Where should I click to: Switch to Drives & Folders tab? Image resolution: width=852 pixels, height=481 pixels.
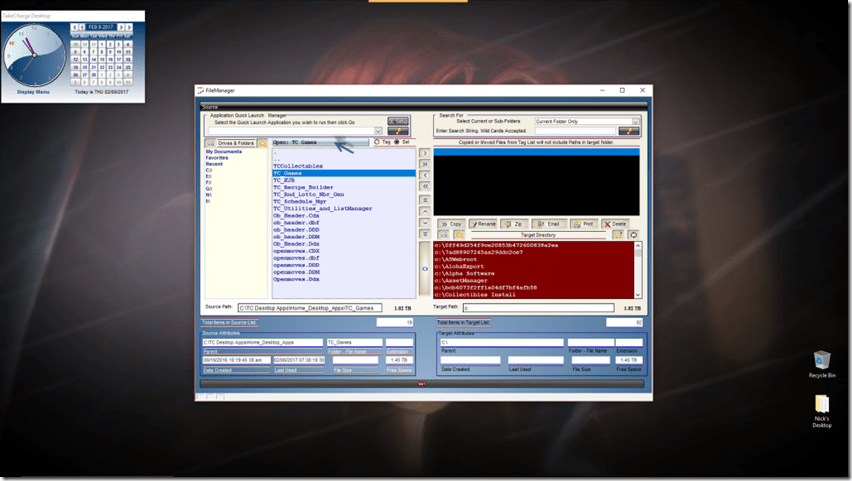236,143
